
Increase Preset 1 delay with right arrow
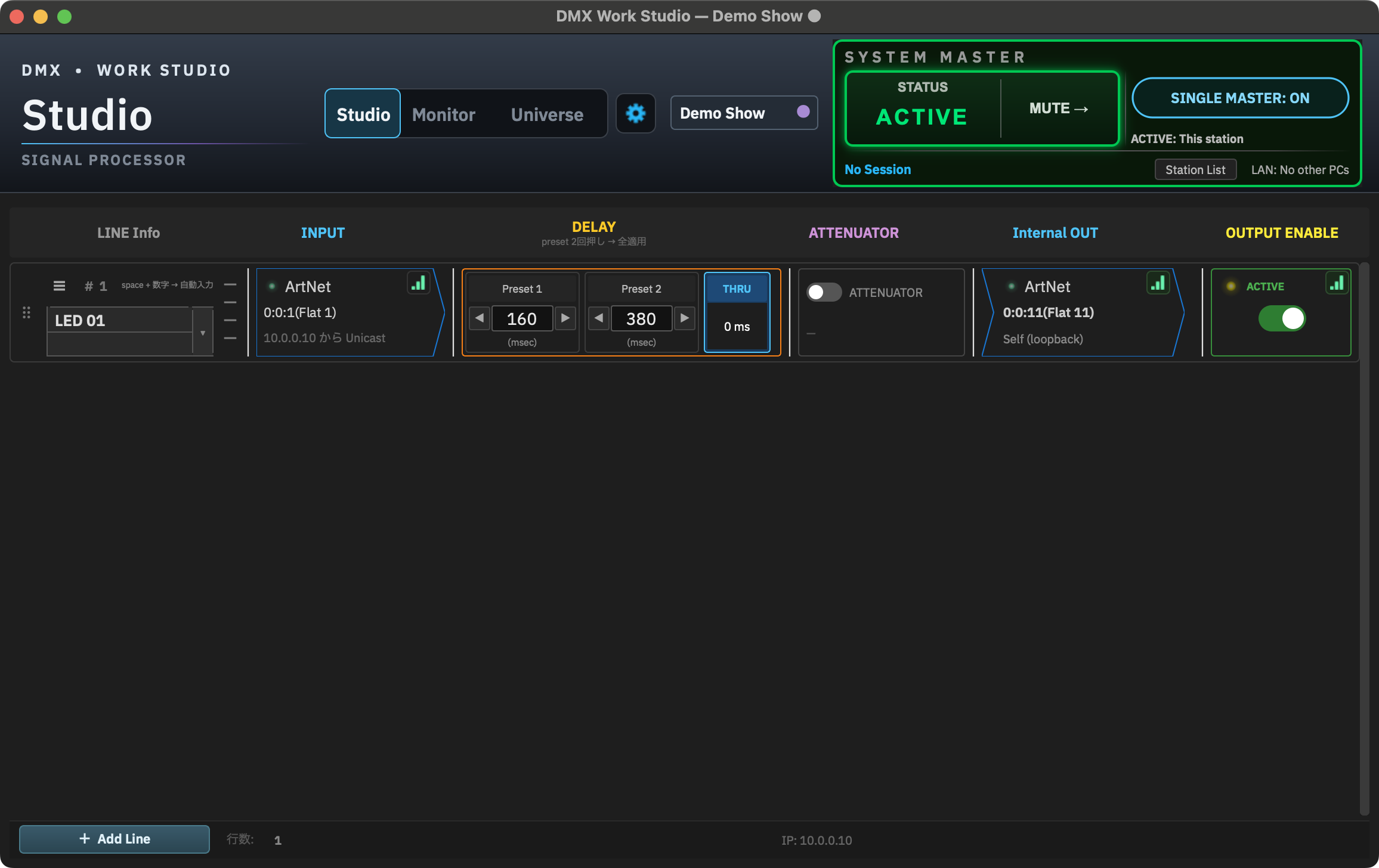(565, 318)
